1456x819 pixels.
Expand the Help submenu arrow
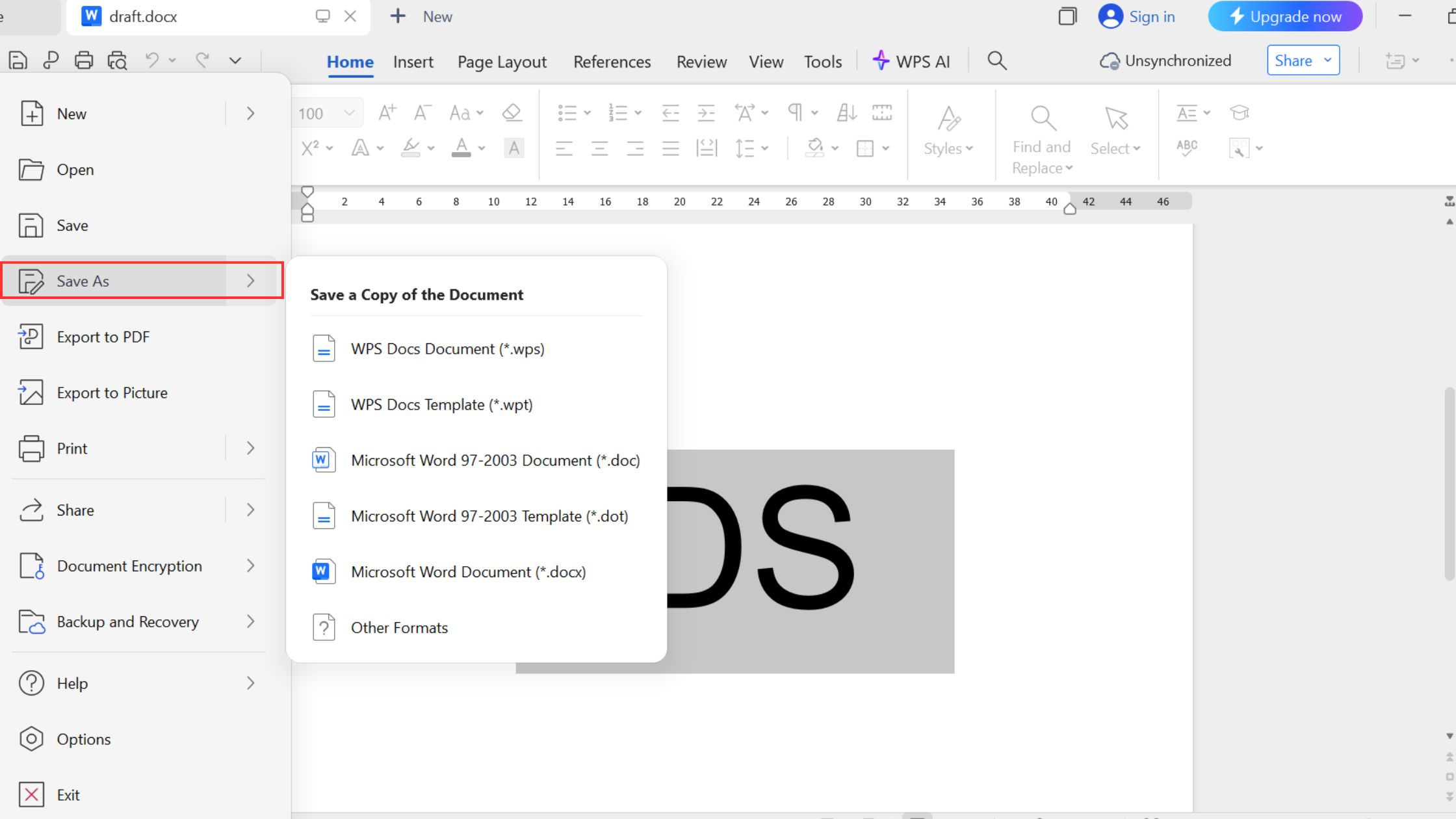coord(250,683)
